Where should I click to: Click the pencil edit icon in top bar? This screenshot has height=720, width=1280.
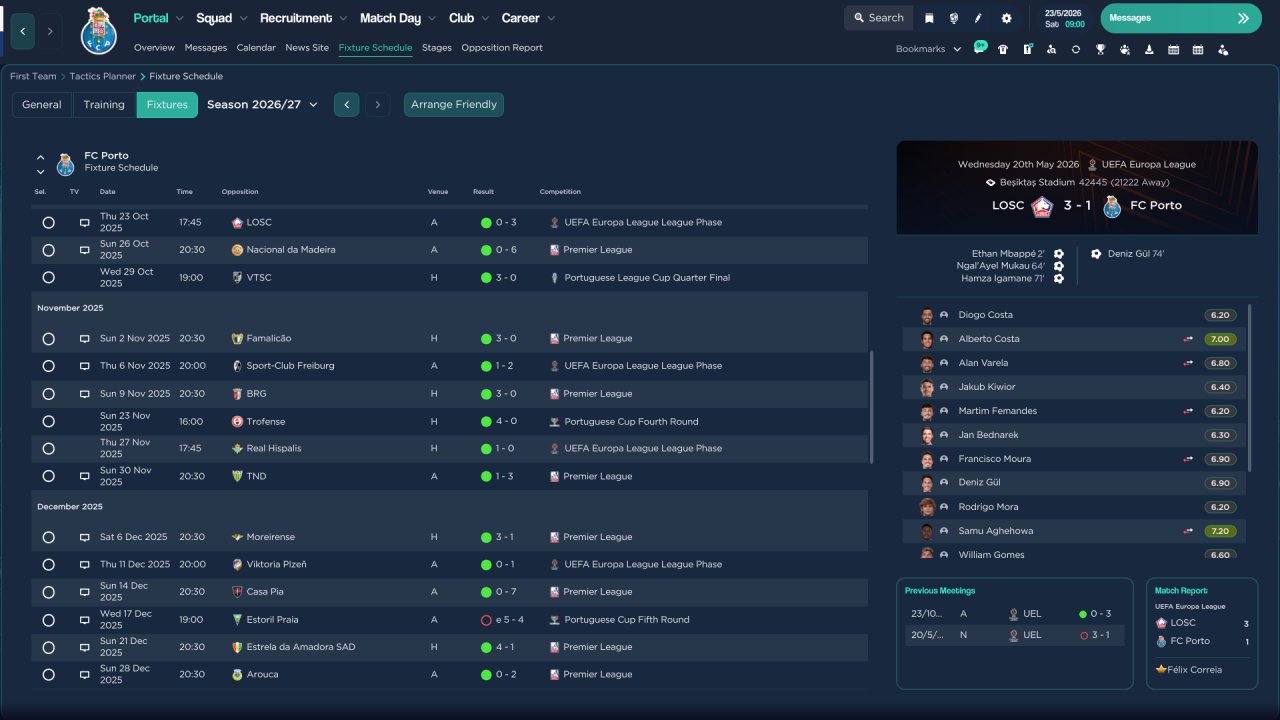click(979, 18)
